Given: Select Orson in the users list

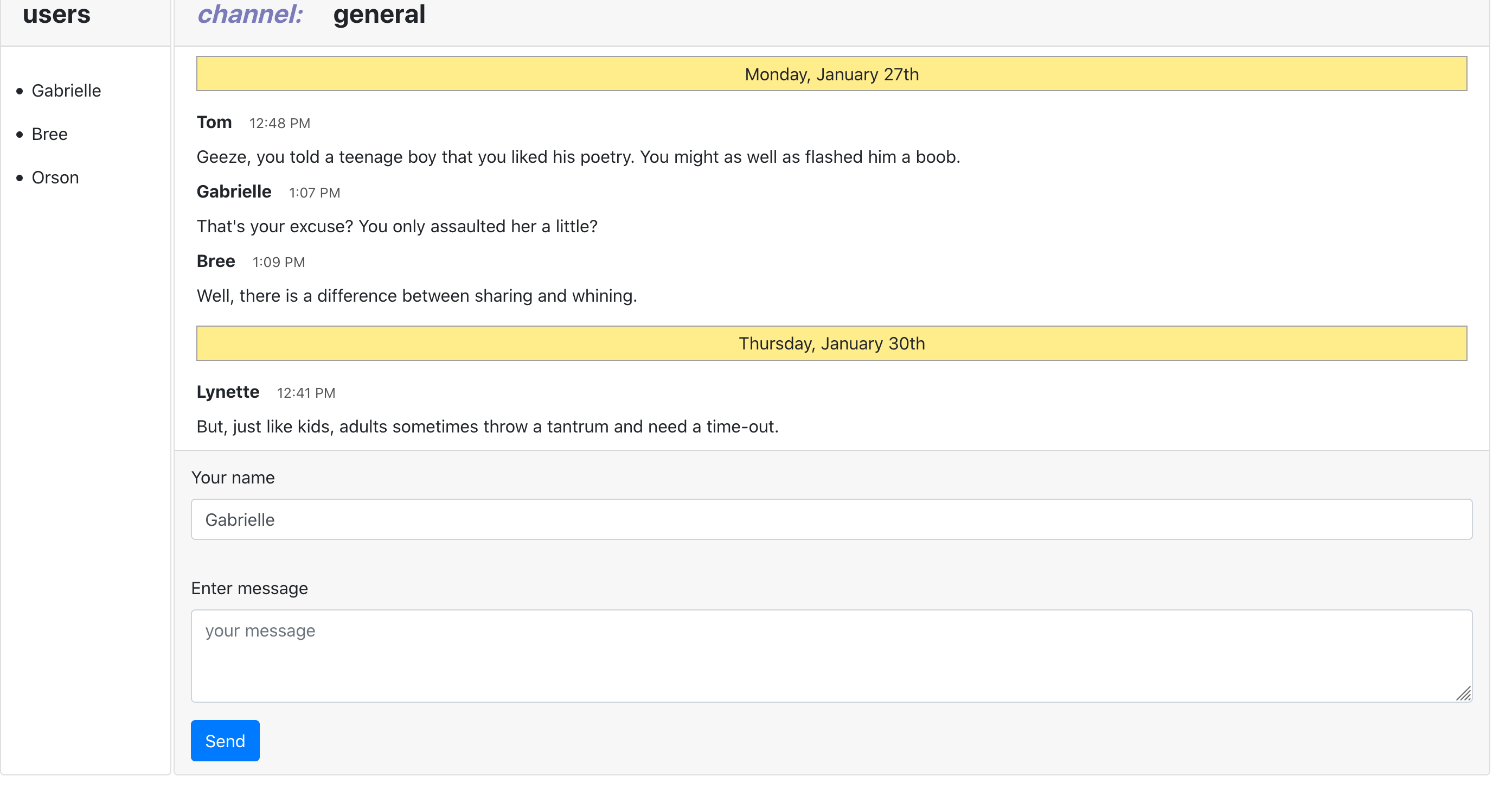Looking at the screenshot, I should click(x=55, y=177).
